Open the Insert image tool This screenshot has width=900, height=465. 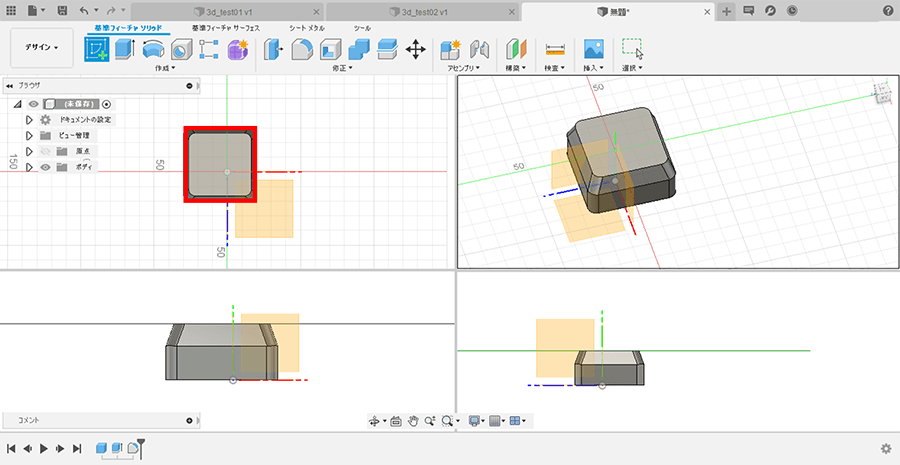point(594,49)
